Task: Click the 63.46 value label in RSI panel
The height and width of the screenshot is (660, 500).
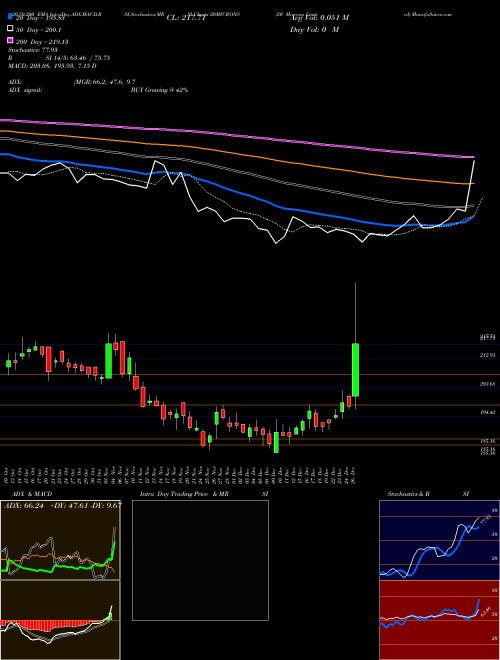Action: 486,611
